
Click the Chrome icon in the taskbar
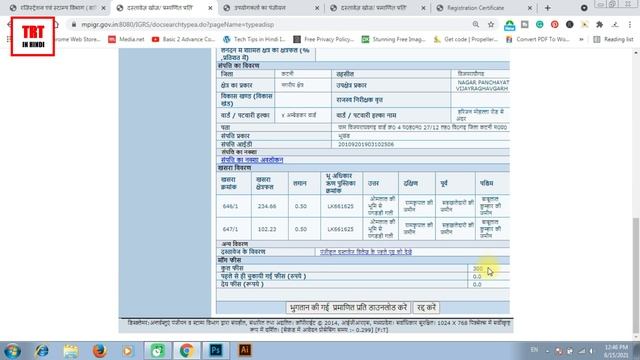coord(187,351)
